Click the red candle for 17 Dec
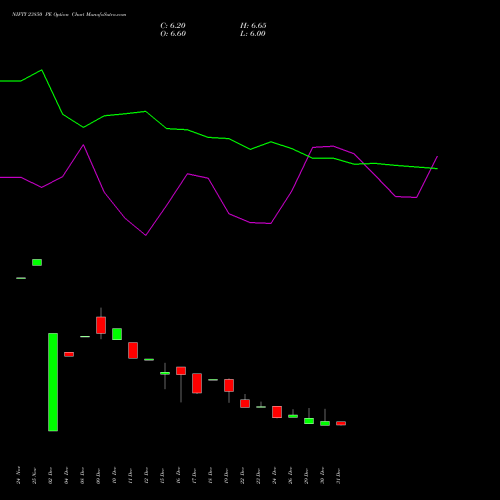 coord(197,383)
